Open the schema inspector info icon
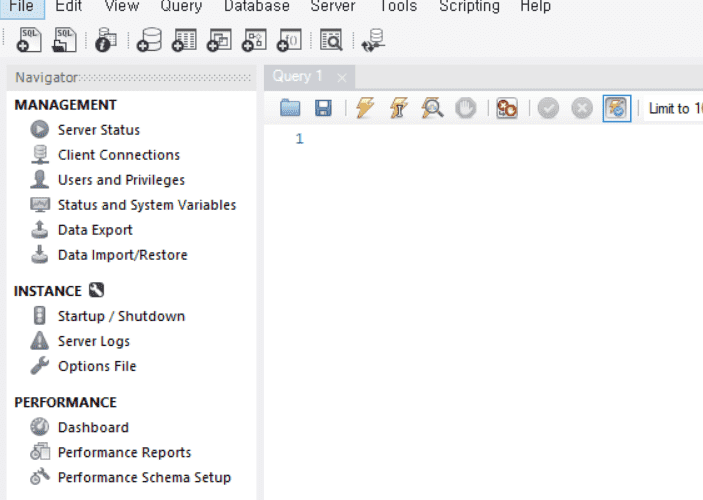Screen dimensions: 703x500 [106, 40]
